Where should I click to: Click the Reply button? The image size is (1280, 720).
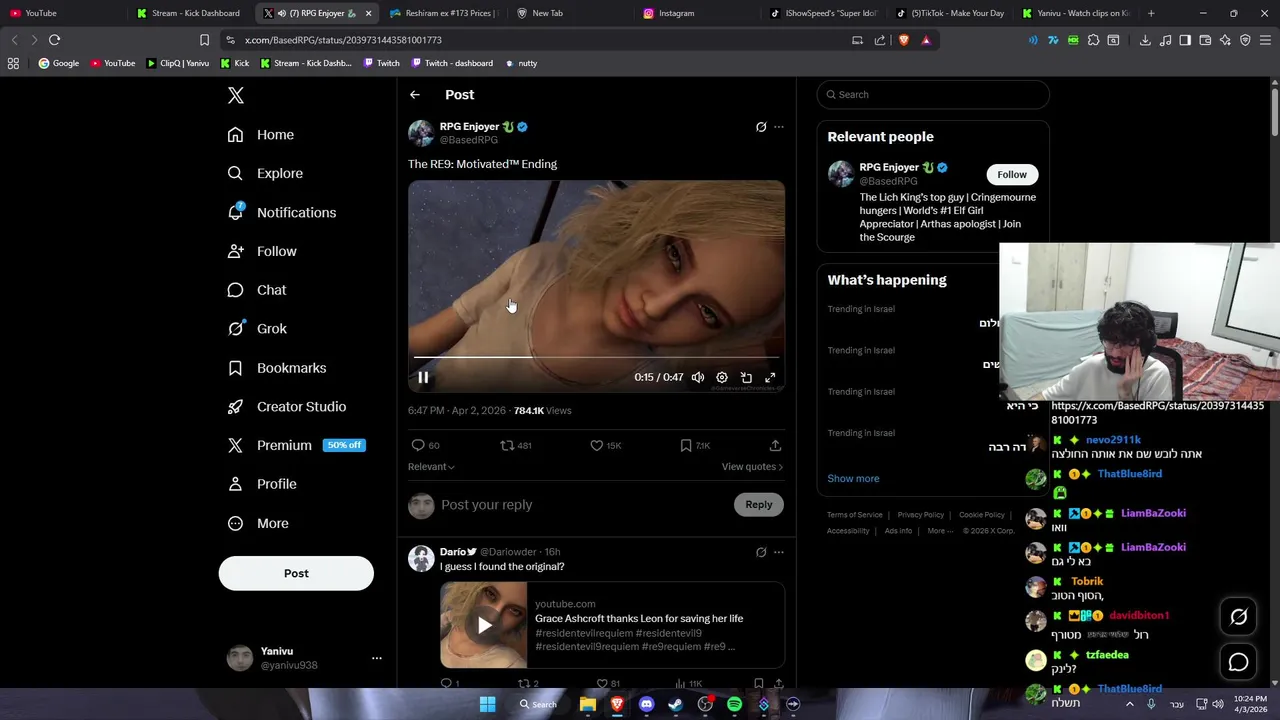point(759,505)
